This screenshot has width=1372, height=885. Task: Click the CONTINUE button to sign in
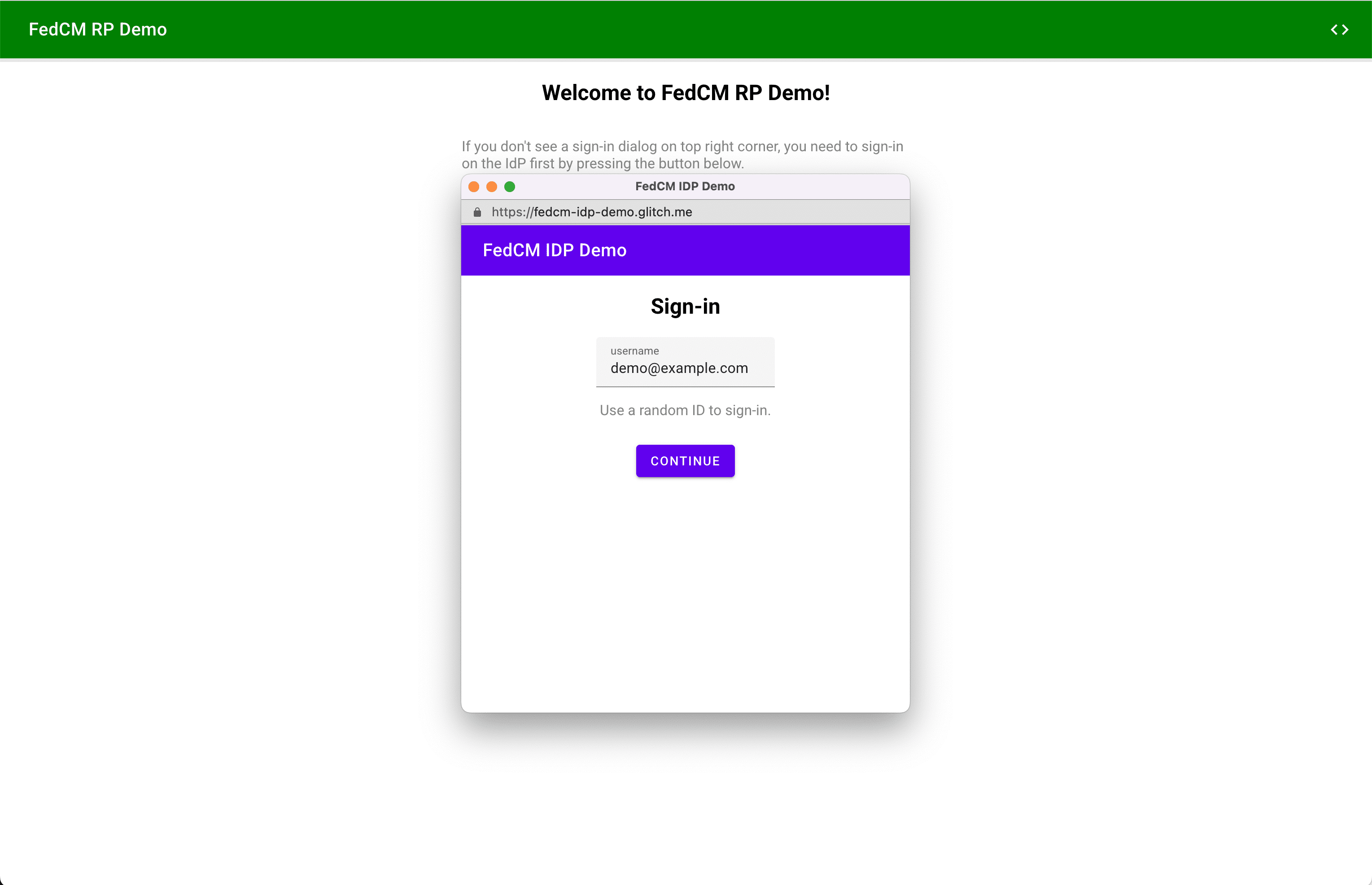[x=685, y=461]
